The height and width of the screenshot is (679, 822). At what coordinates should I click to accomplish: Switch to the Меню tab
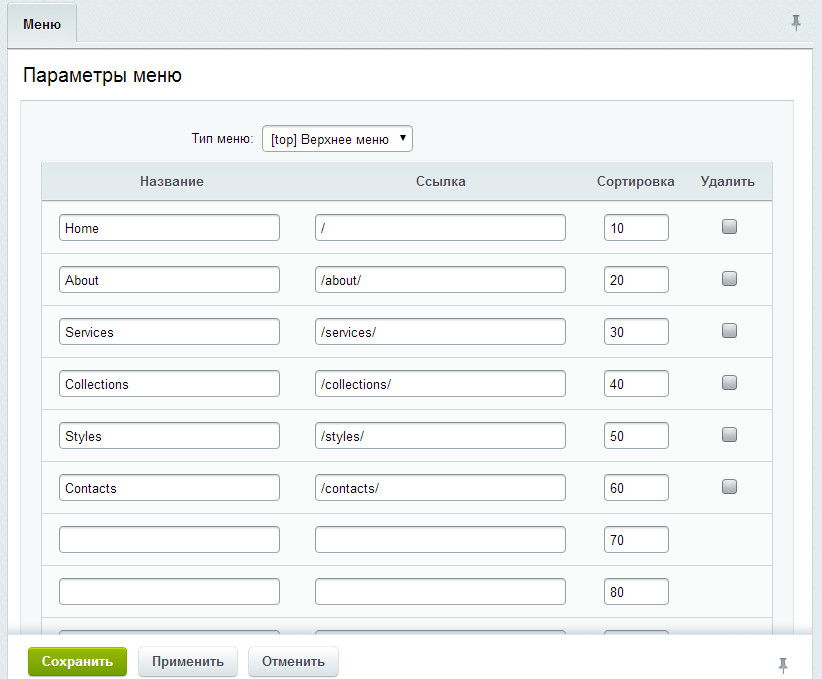[x=42, y=25]
